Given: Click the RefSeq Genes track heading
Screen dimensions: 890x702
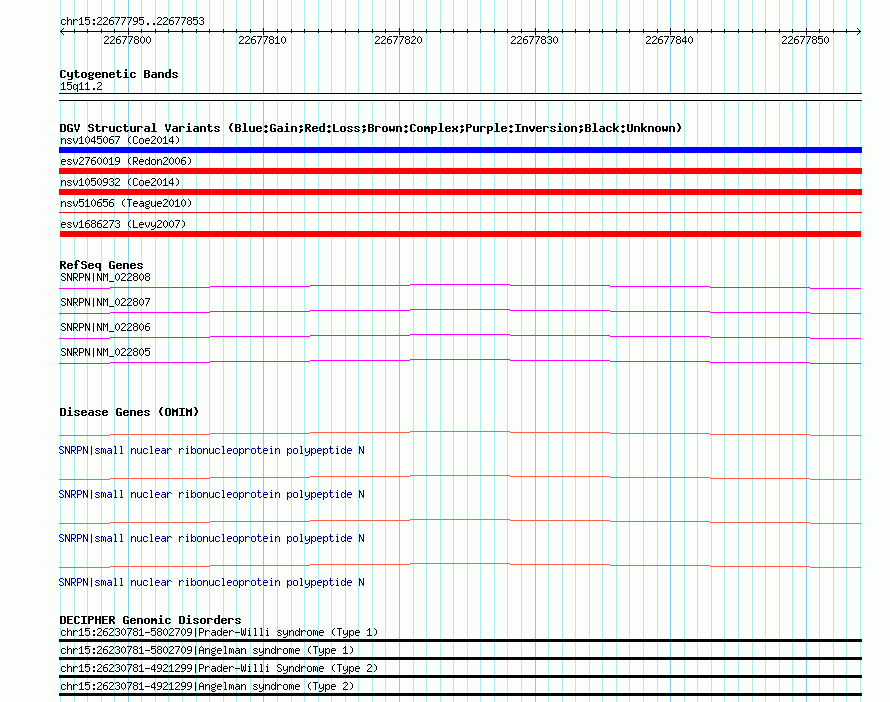Looking at the screenshot, I should coord(101,265).
